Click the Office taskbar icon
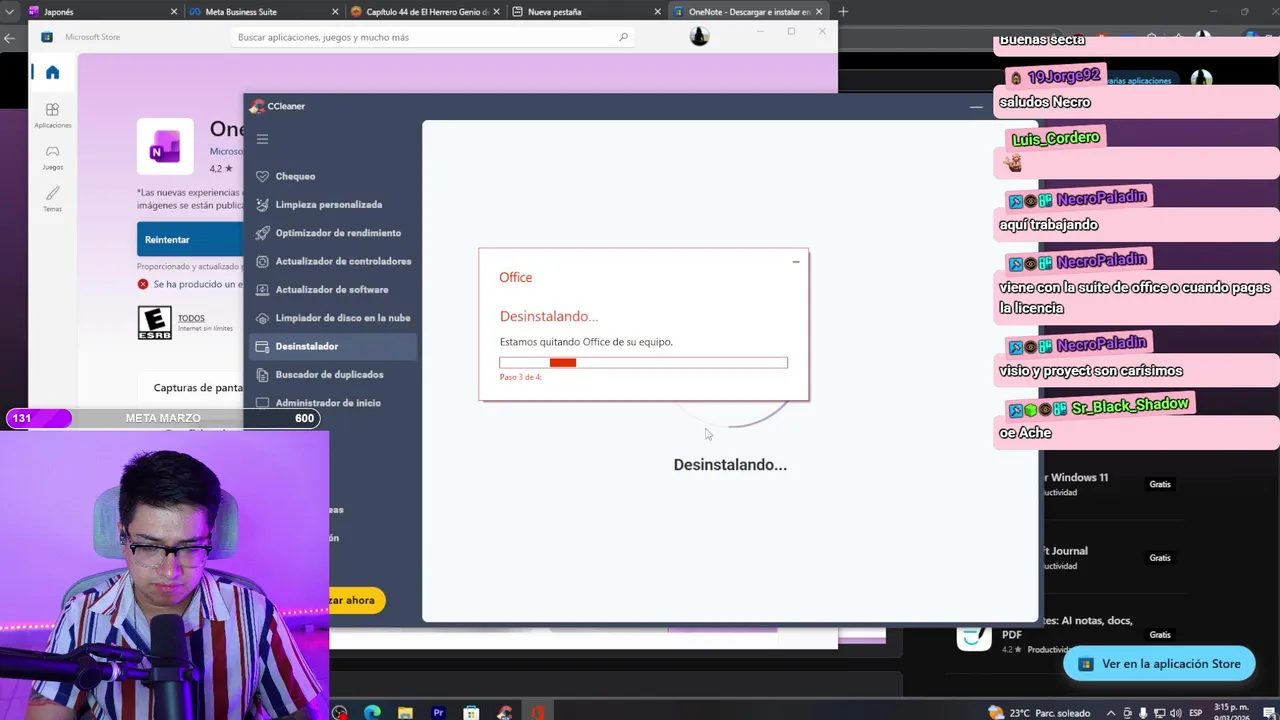 (x=537, y=712)
